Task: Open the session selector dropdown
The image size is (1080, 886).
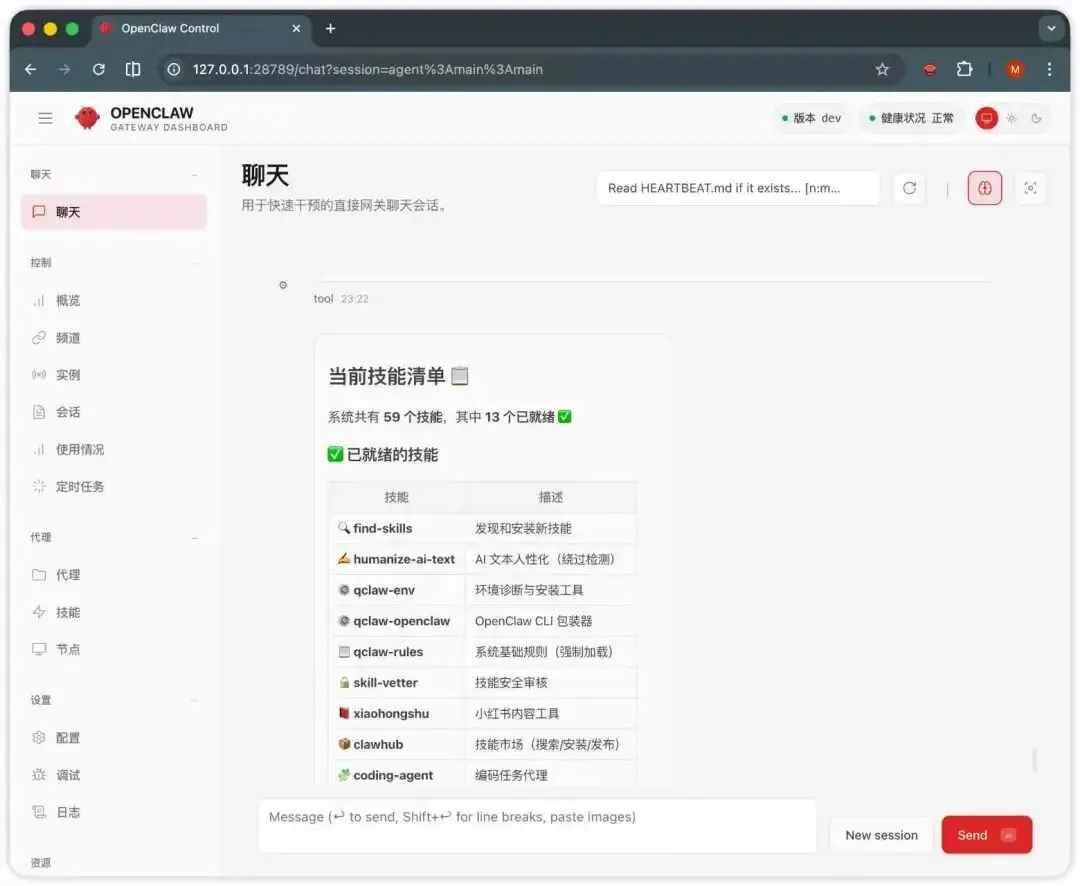Action: (738, 188)
